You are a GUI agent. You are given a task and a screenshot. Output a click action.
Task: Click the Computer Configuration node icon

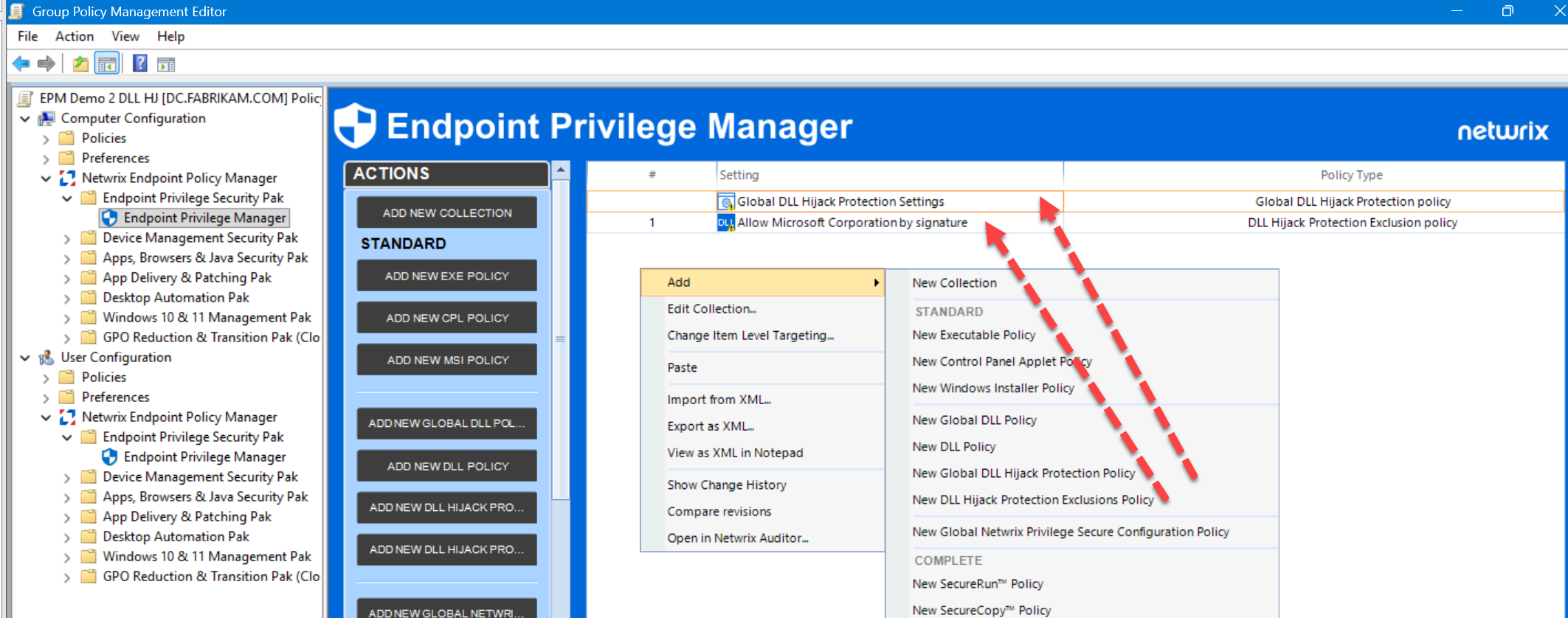point(46,118)
